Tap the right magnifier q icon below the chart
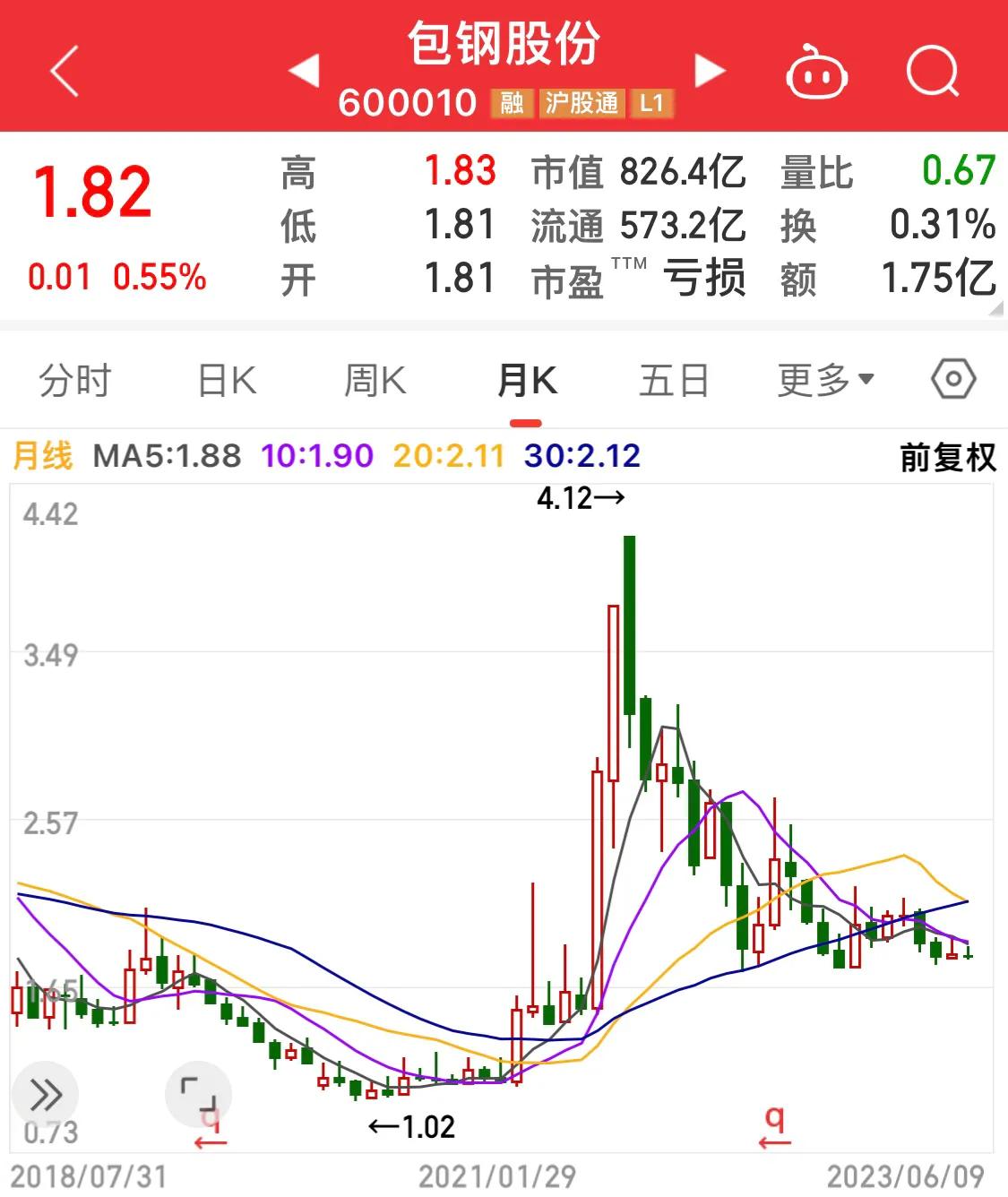 coord(772,1122)
